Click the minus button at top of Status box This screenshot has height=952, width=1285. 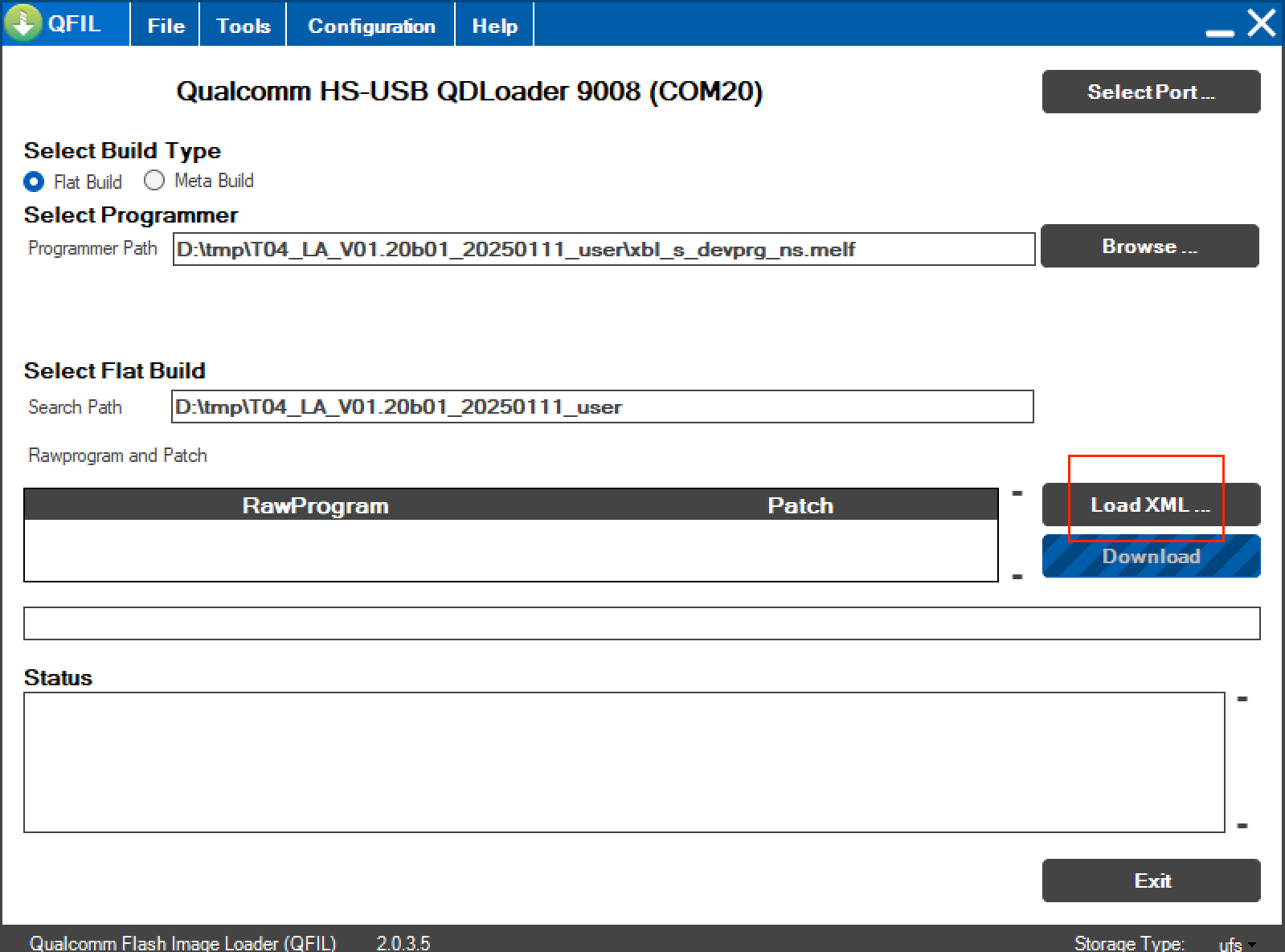point(1242,700)
